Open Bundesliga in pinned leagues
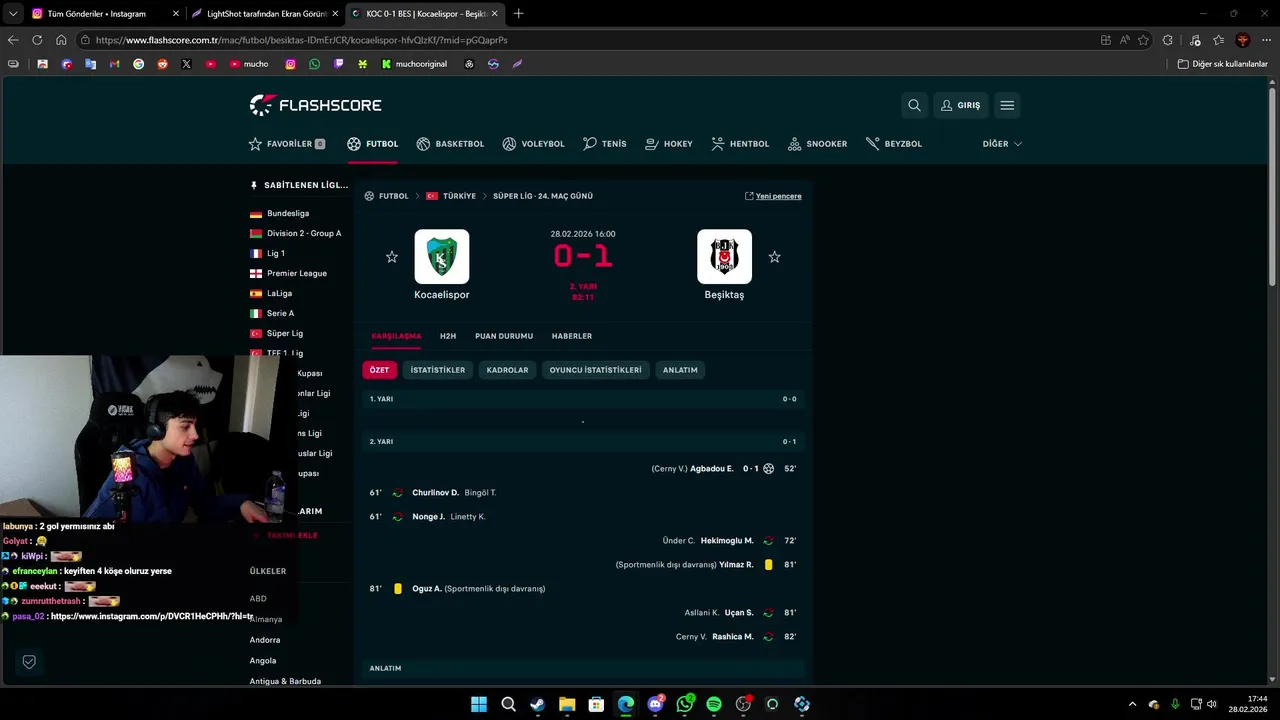 pyautogui.click(x=288, y=213)
